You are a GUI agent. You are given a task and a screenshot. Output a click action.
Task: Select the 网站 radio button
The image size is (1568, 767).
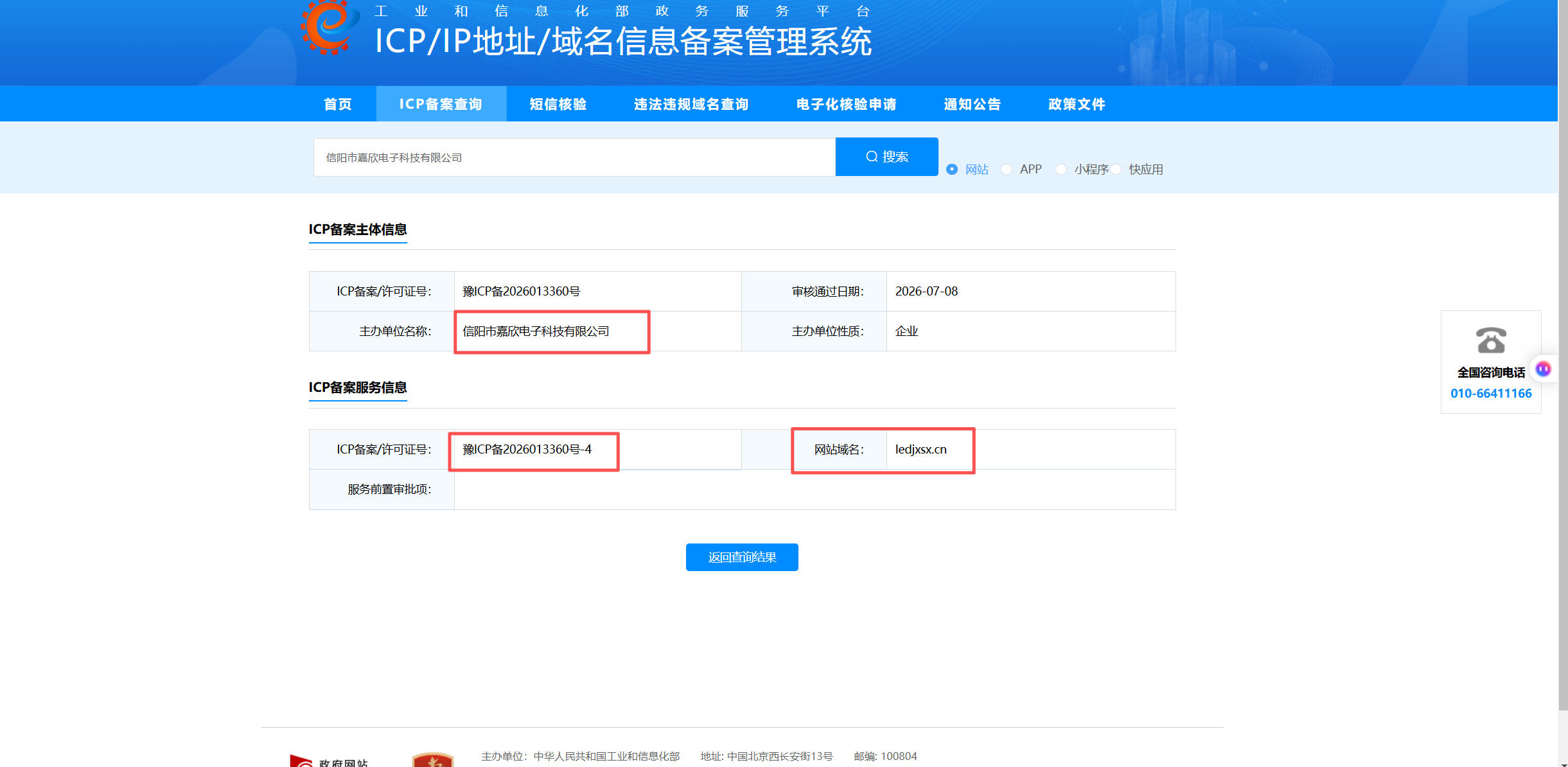pyautogui.click(x=952, y=169)
